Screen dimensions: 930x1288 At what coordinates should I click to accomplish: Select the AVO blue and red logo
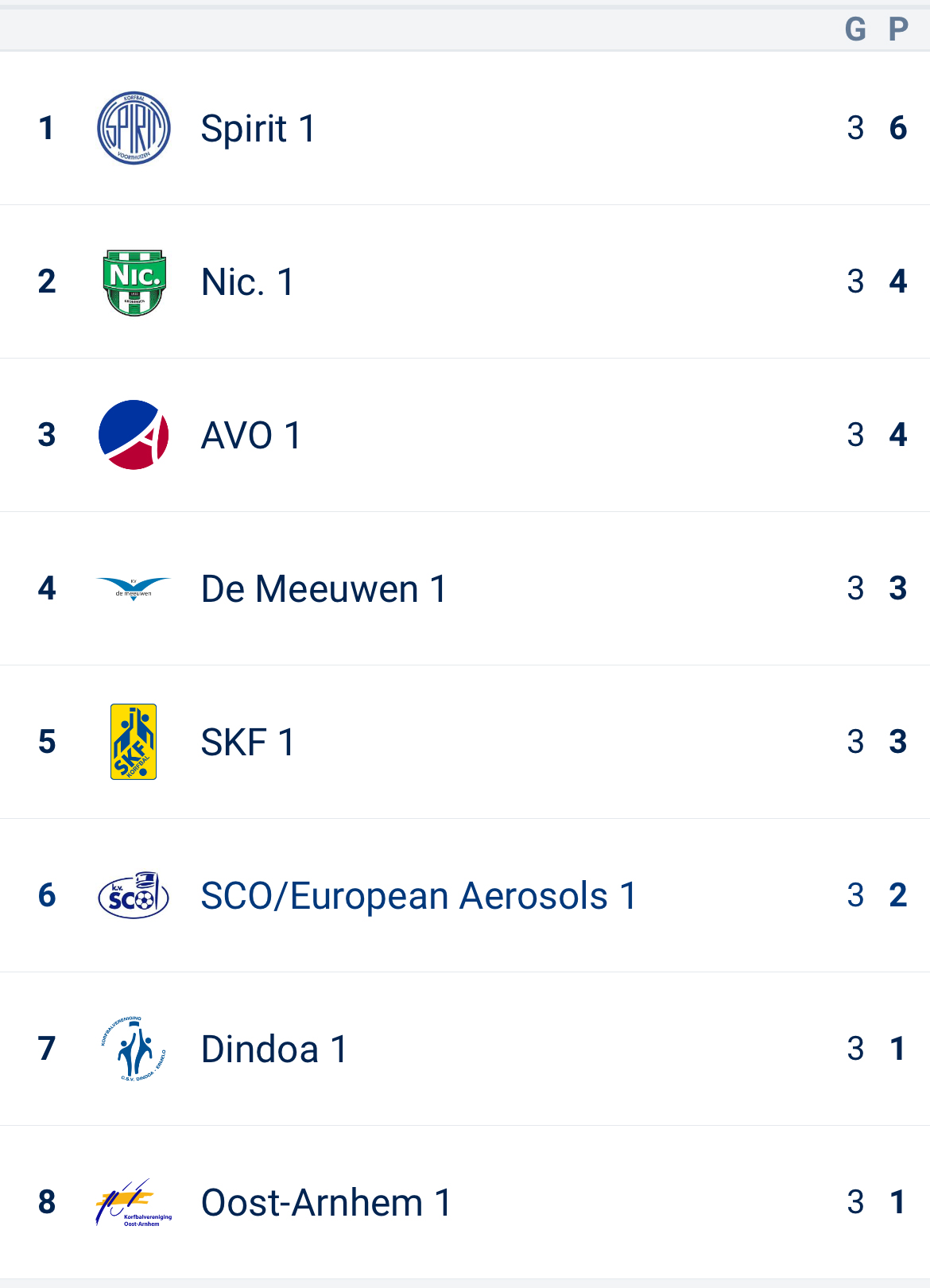[x=134, y=435]
